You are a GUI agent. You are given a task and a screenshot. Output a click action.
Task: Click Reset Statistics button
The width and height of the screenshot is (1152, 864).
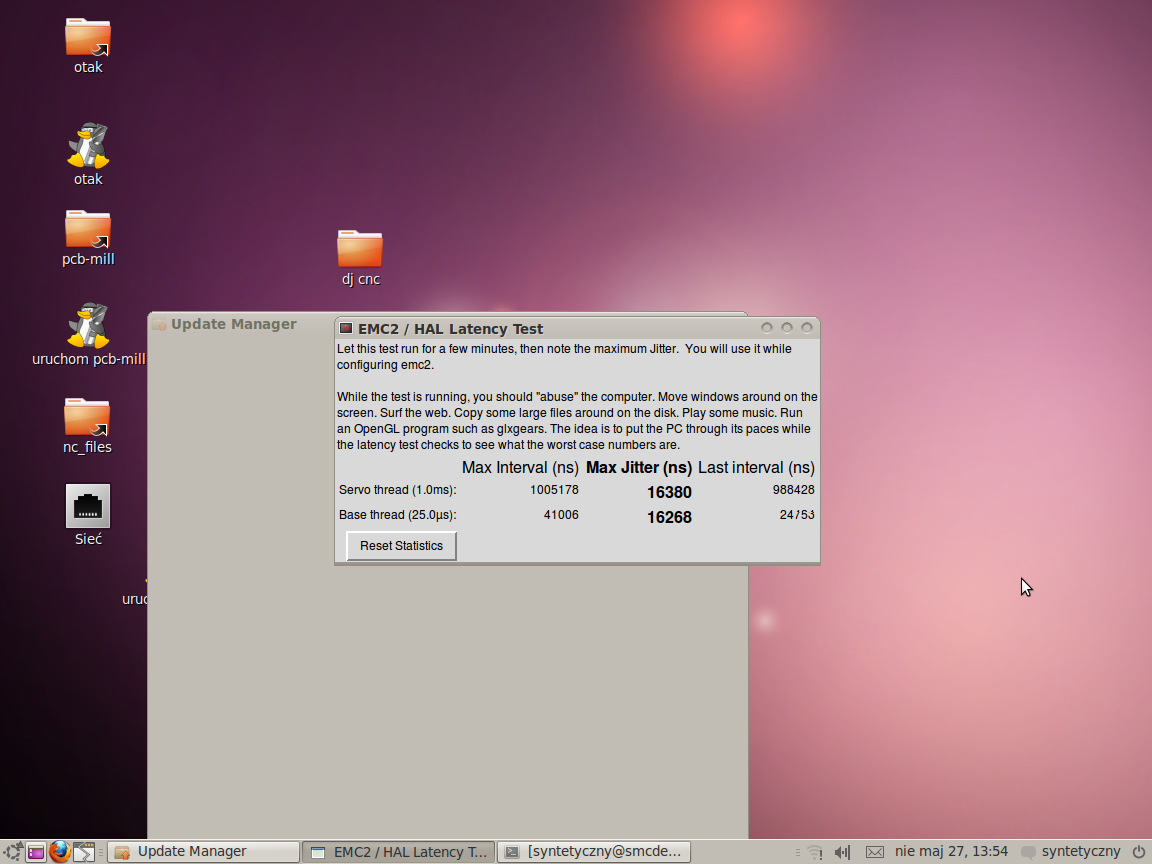coord(401,546)
